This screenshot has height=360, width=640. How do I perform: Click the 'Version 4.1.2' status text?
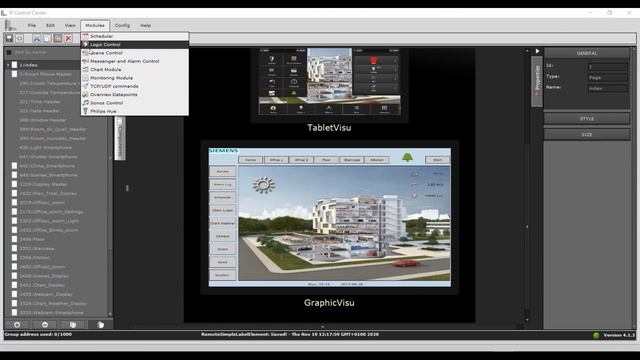coord(619,335)
